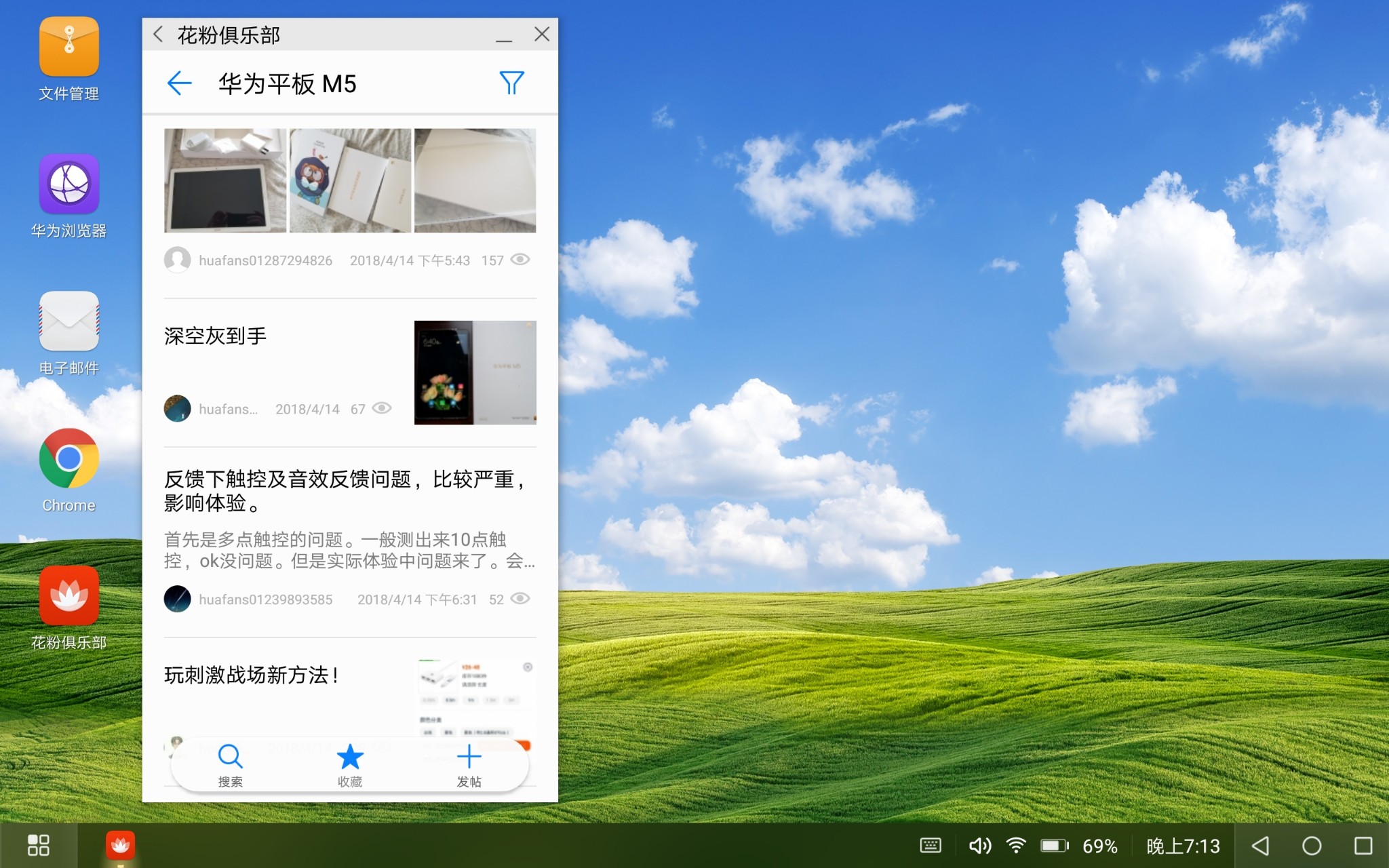The image size is (1389, 868).
Task: Click the battery icon in taskbar
Action: click(1055, 846)
